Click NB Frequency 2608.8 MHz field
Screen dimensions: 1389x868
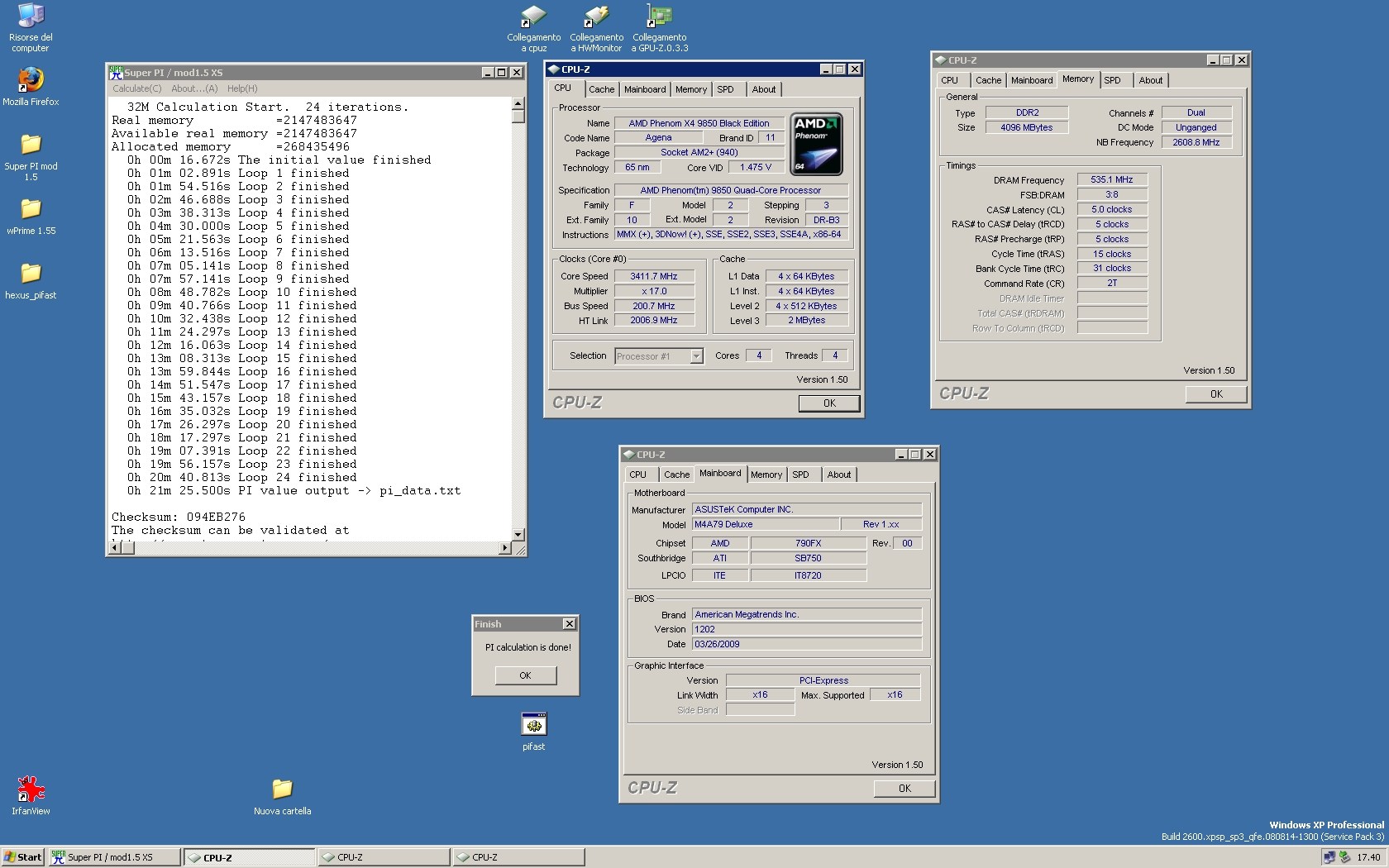point(1196,142)
